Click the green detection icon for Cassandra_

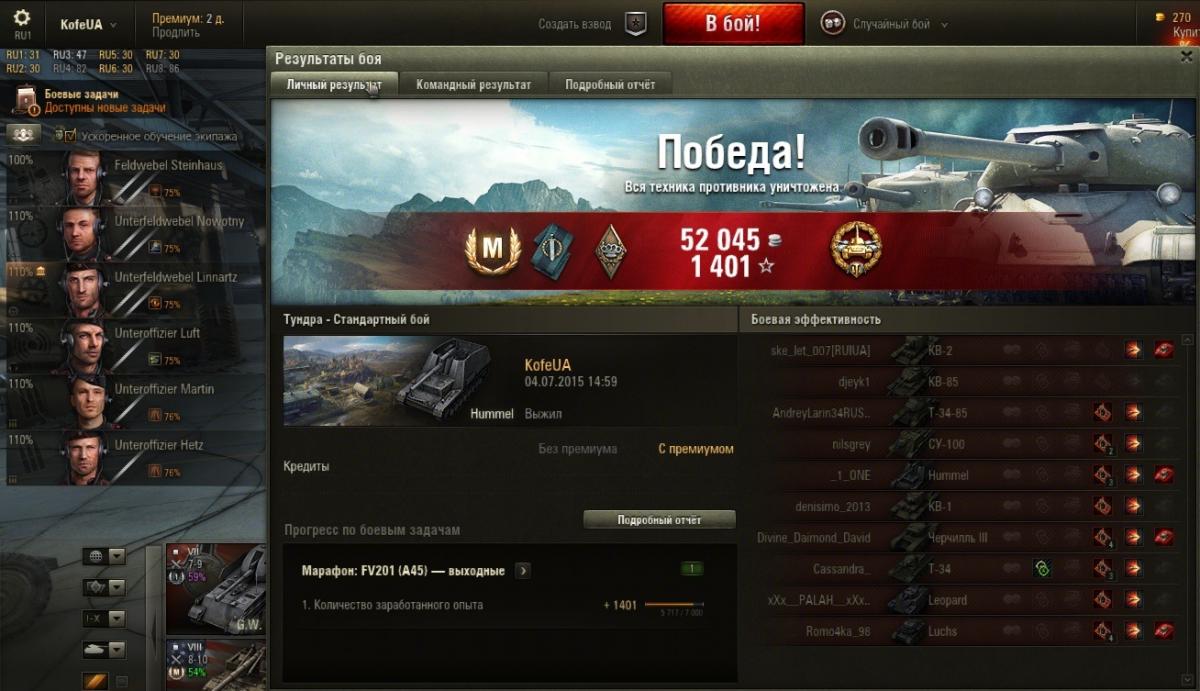coord(1041,569)
